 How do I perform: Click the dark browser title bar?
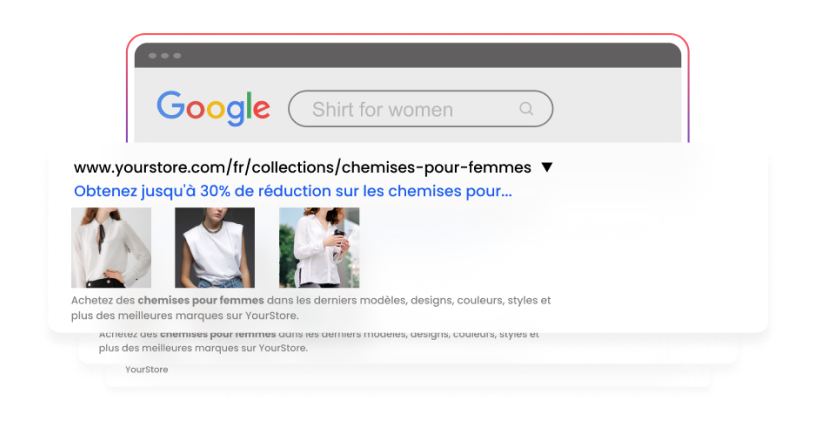407,56
